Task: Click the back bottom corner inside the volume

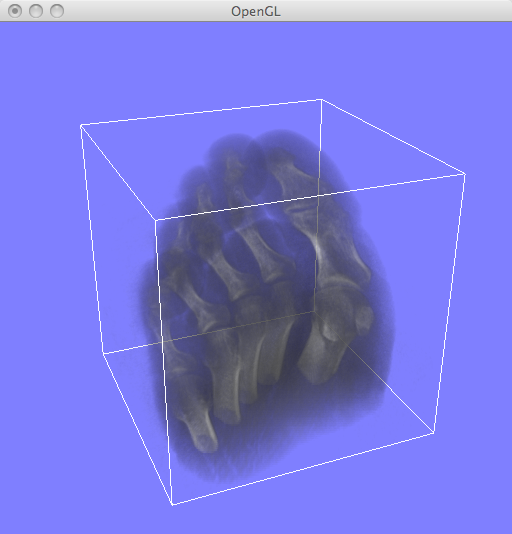Action: (314, 311)
